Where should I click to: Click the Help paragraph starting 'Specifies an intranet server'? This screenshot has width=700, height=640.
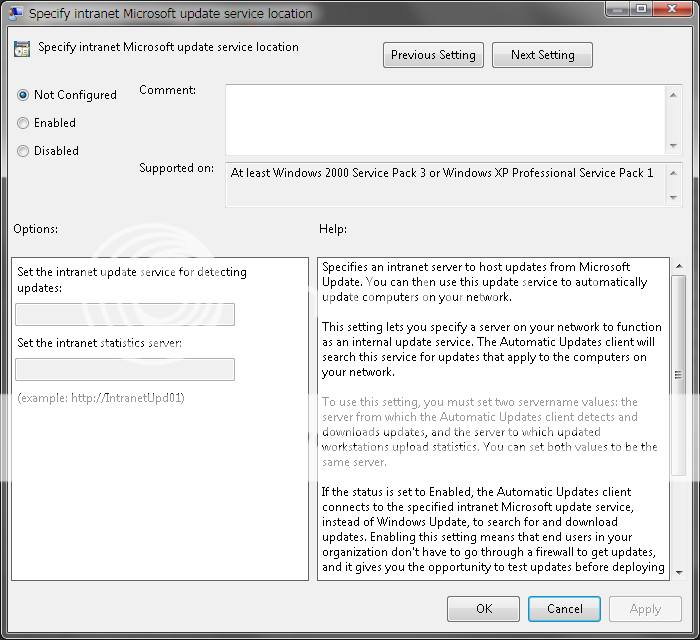tap(484, 282)
